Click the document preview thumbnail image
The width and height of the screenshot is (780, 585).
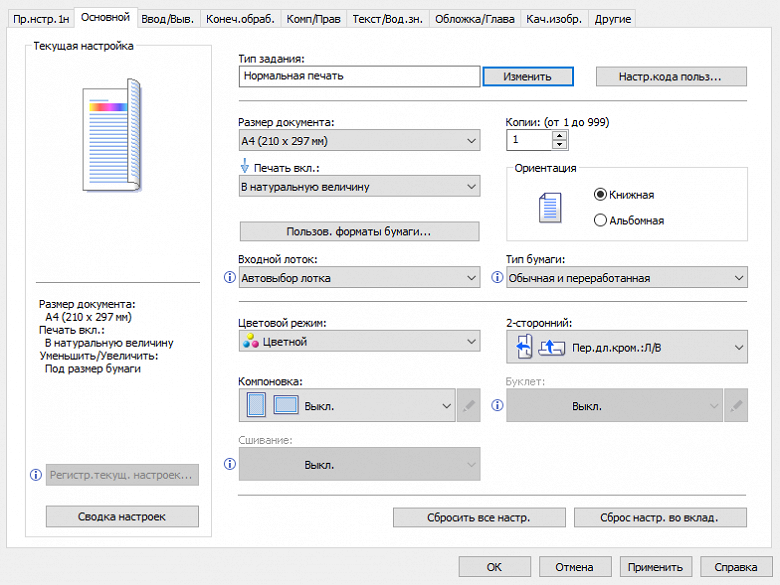(x=113, y=137)
